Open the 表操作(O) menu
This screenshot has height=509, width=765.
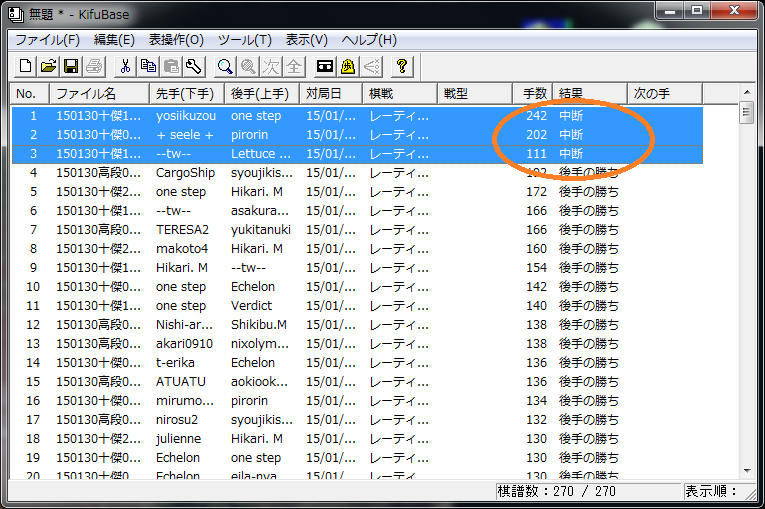pyautogui.click(x=176, y=40)
